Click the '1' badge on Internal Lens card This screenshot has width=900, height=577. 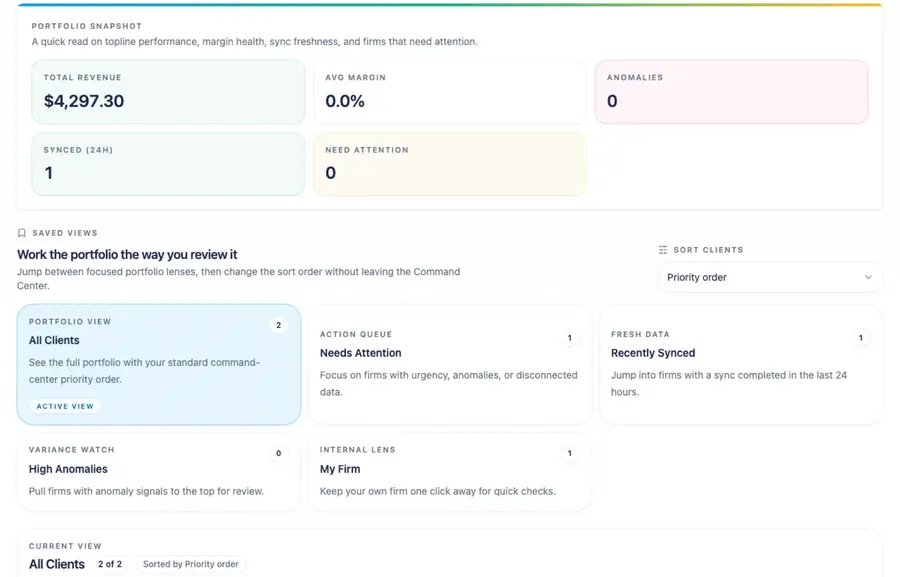point(569,453)
